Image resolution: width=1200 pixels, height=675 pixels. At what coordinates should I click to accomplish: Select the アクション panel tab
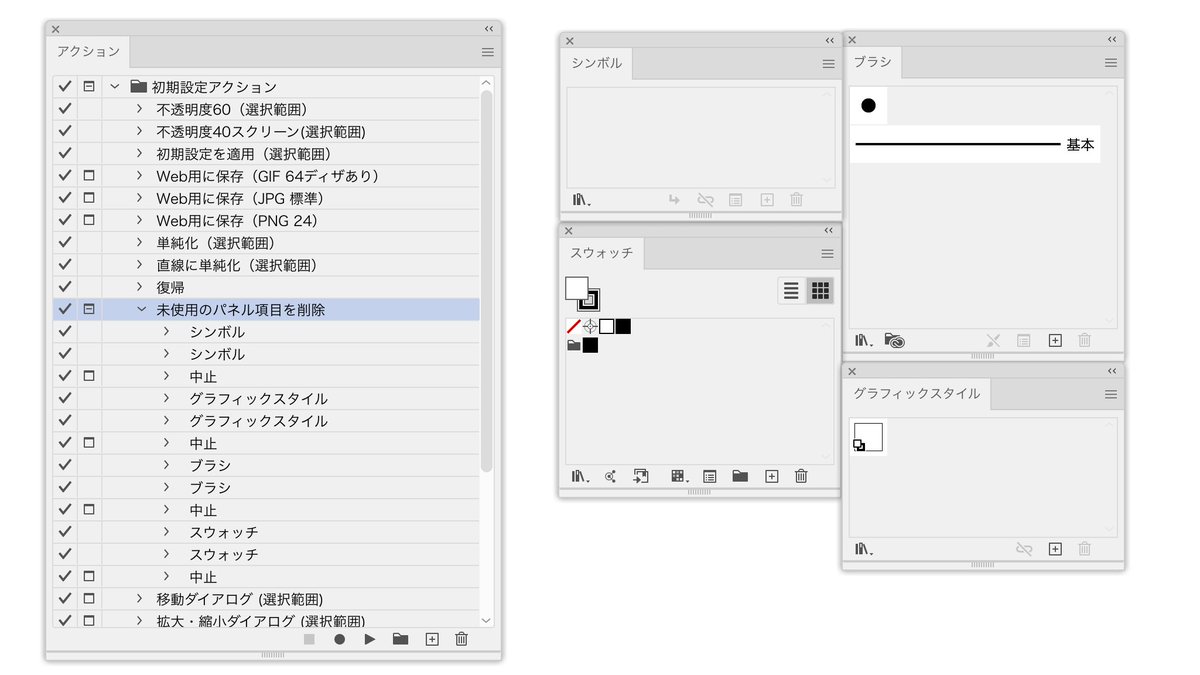[88, 52]
